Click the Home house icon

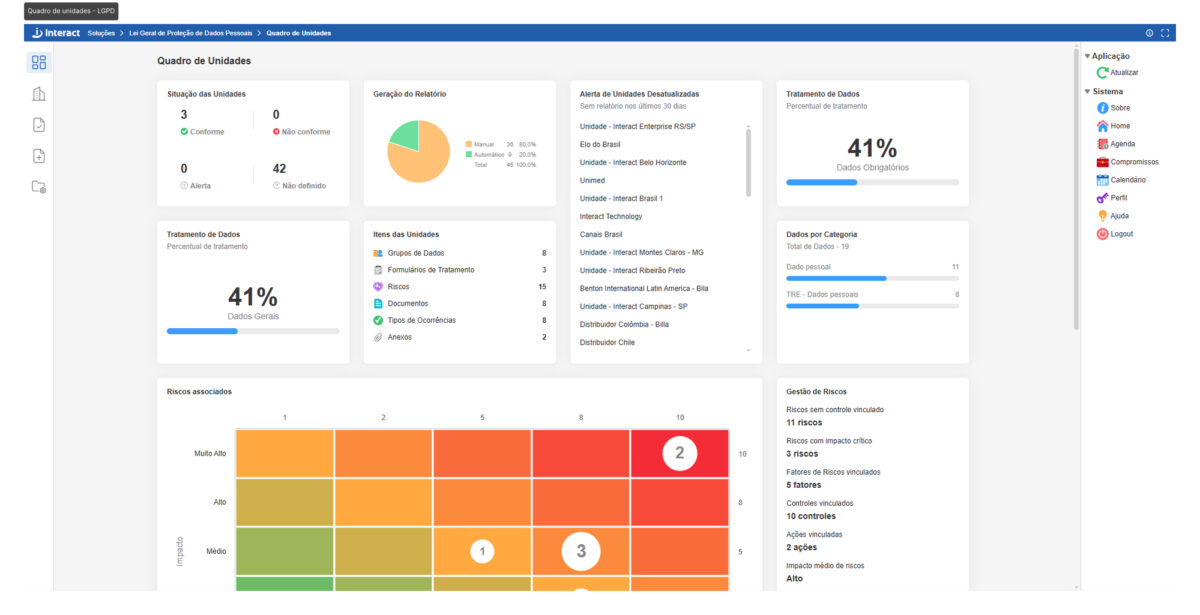point(1102,126)
